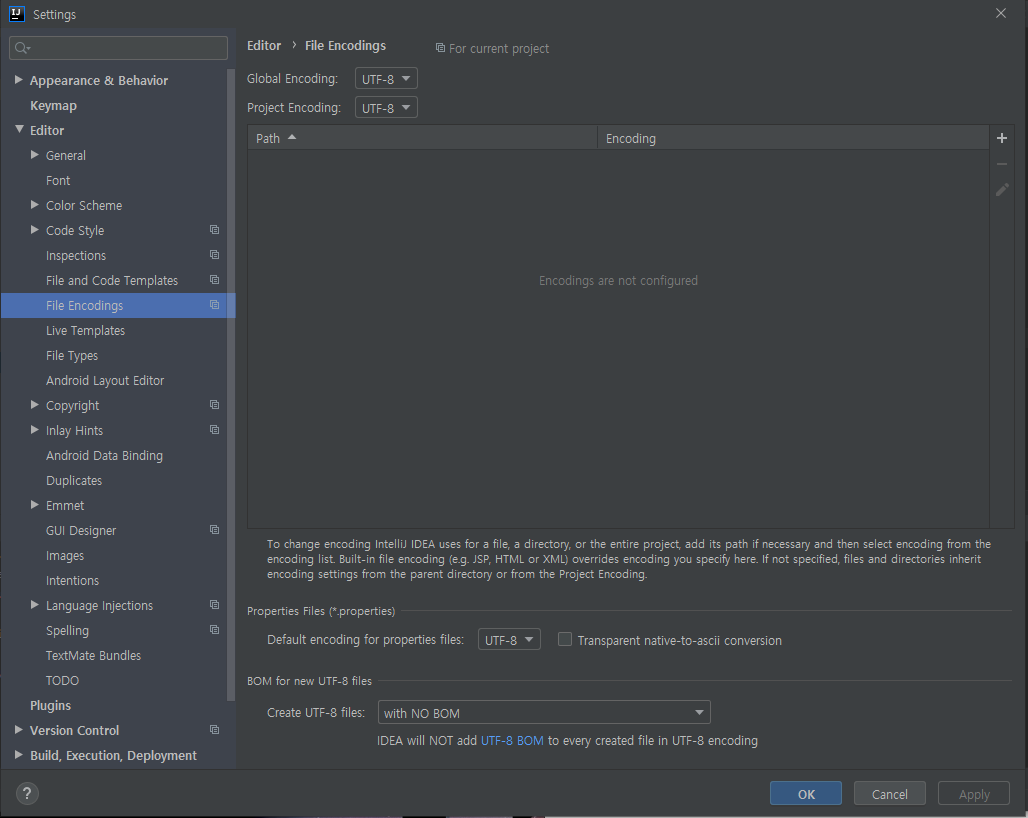
Task: Click project icon next to Copyright
Action: click(x=214, y=404)
